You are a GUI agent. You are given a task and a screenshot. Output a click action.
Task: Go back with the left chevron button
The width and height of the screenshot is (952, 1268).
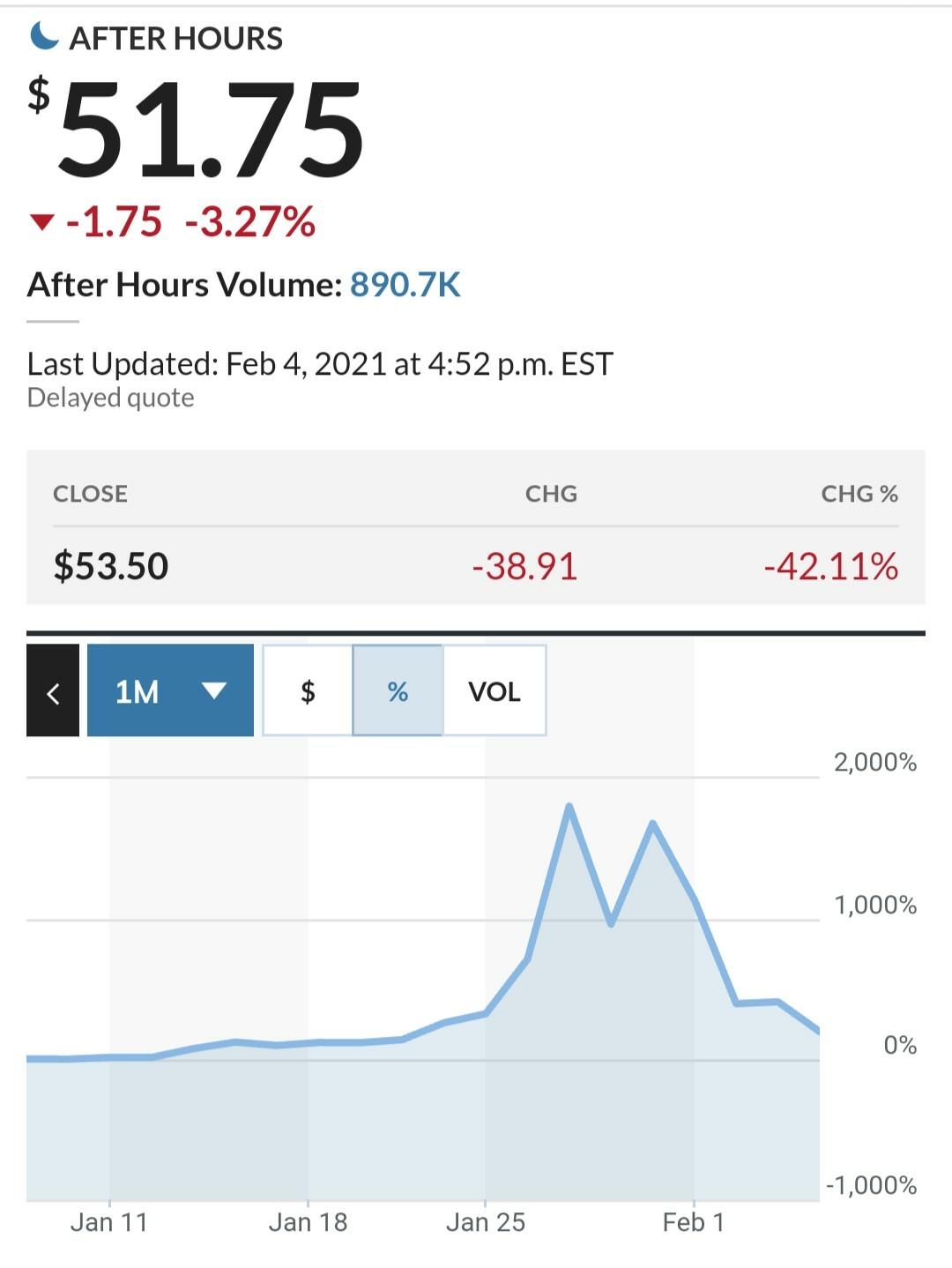tap(53, 690)
